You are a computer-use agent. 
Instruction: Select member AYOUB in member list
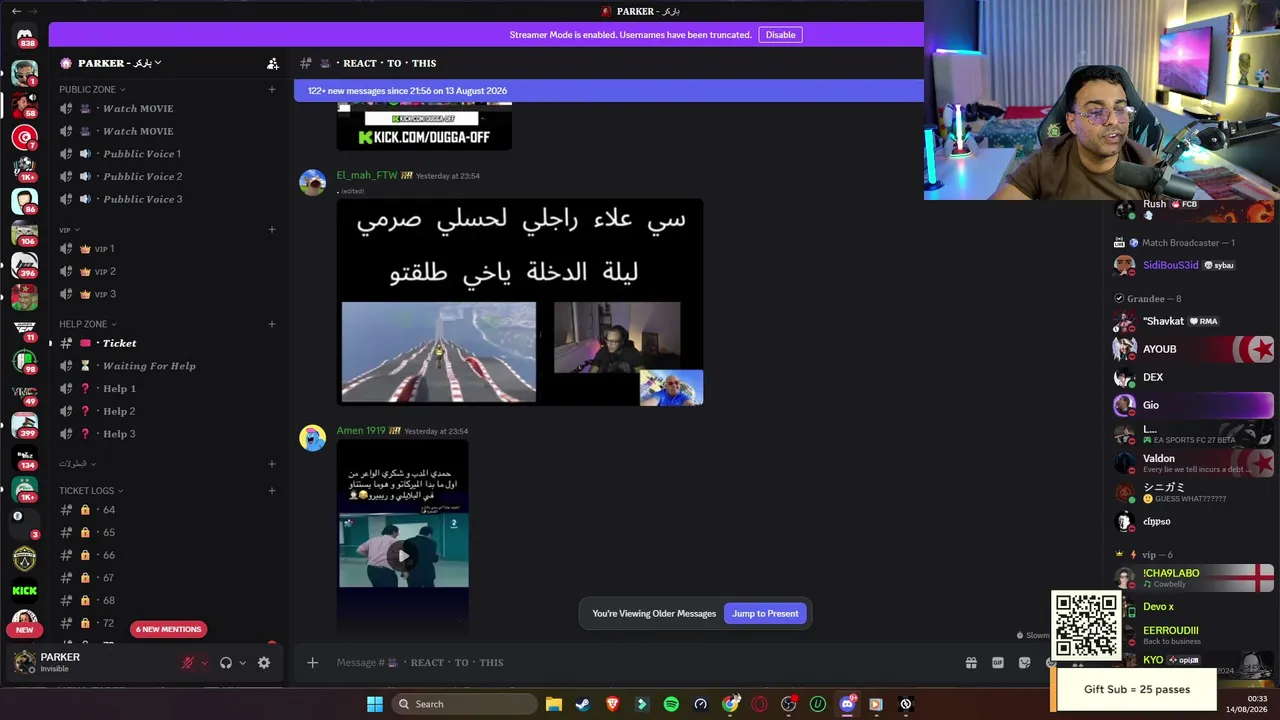pyautogui.click(x=1193, y=349)
